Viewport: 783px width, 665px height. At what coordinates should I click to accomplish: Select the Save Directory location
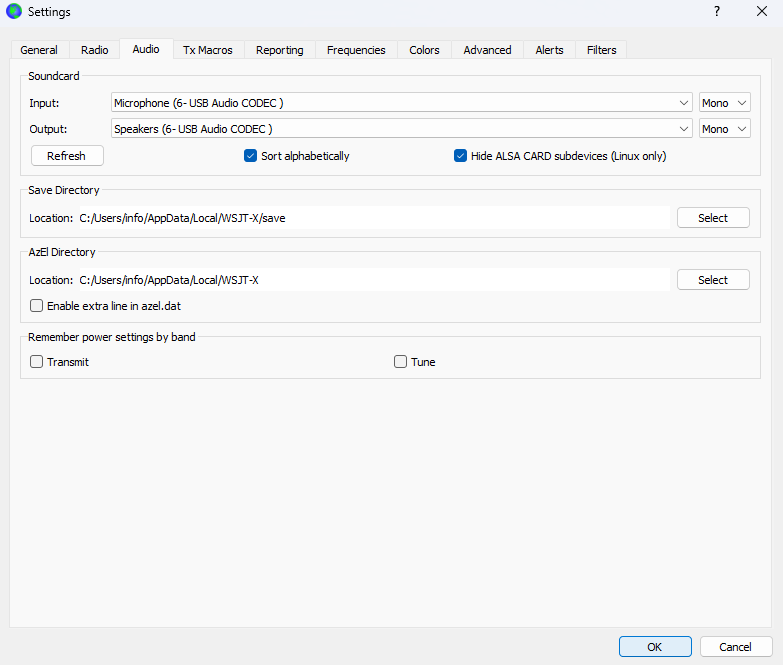click(712, 218)
